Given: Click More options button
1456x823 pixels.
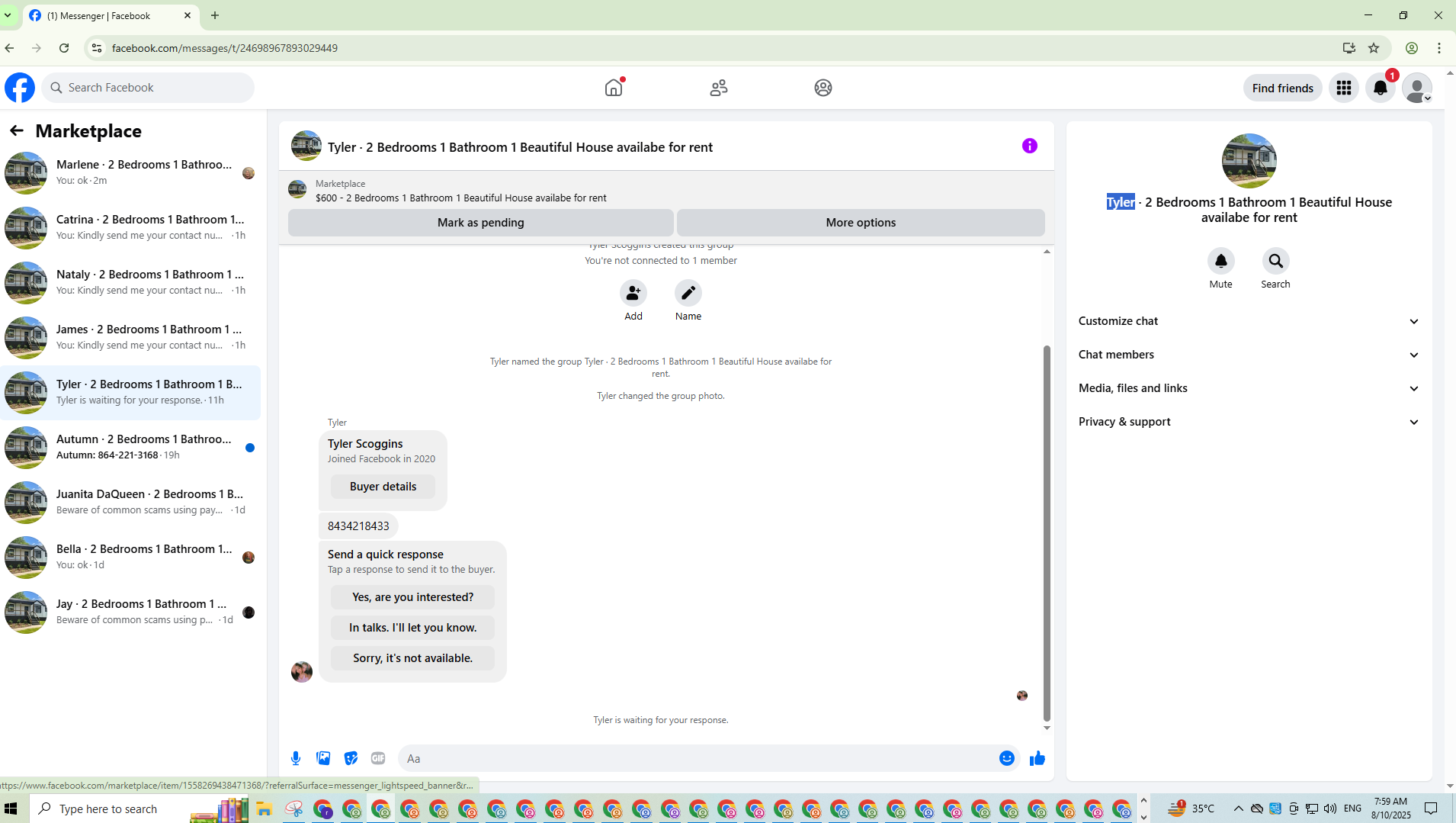Looking at the screenshot, I should coord(861,223).
